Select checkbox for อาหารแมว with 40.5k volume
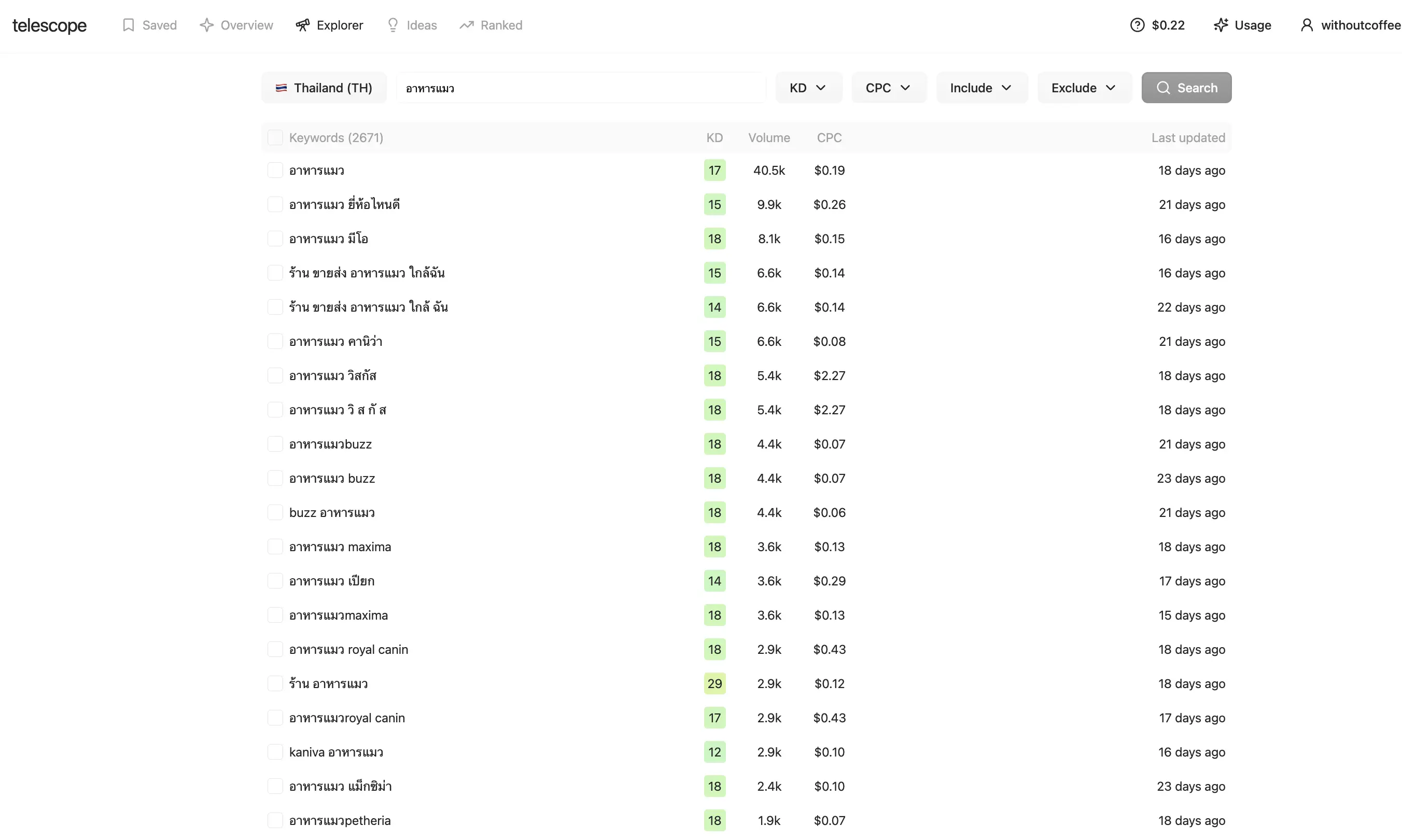Viewport: 1402px width, 840px height. 275,171
